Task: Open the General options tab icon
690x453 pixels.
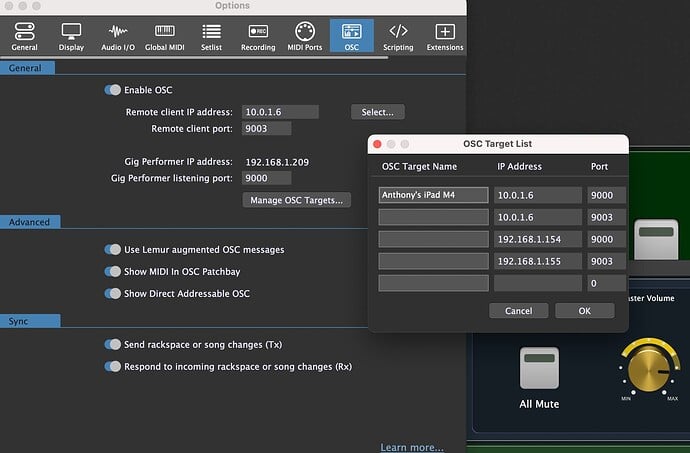Action: pos(24,31)
